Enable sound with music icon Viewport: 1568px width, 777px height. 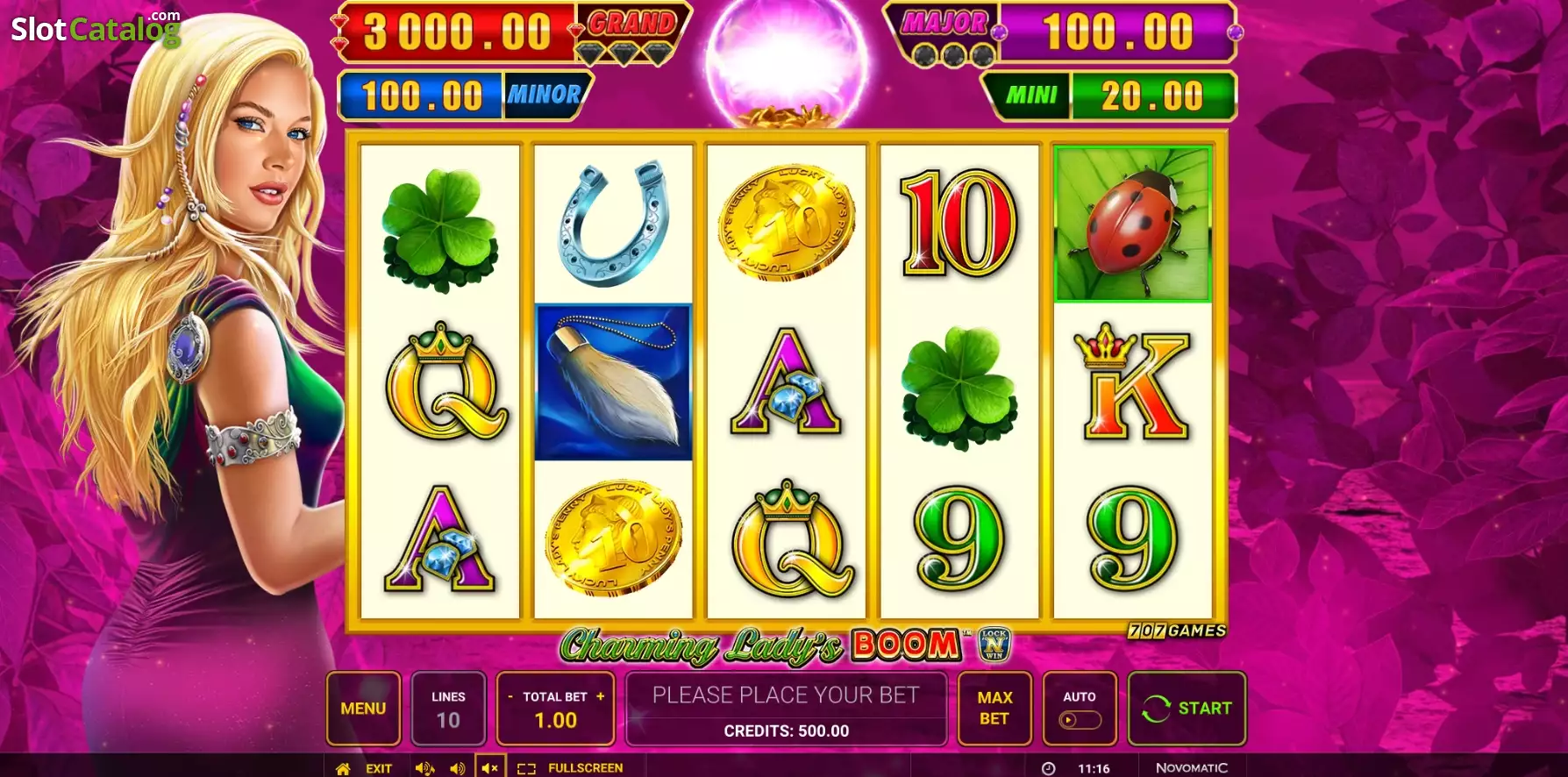pos(424,768)
